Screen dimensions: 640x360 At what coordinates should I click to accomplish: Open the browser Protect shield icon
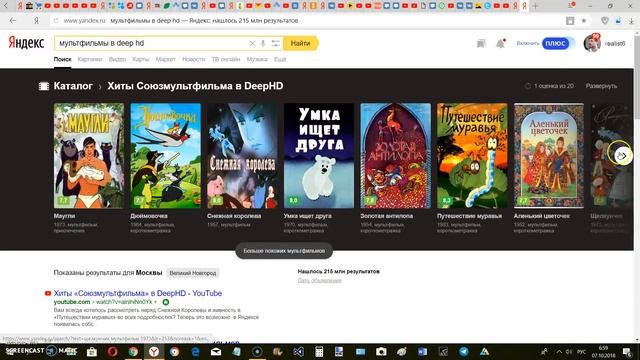[x=605, y=20]
